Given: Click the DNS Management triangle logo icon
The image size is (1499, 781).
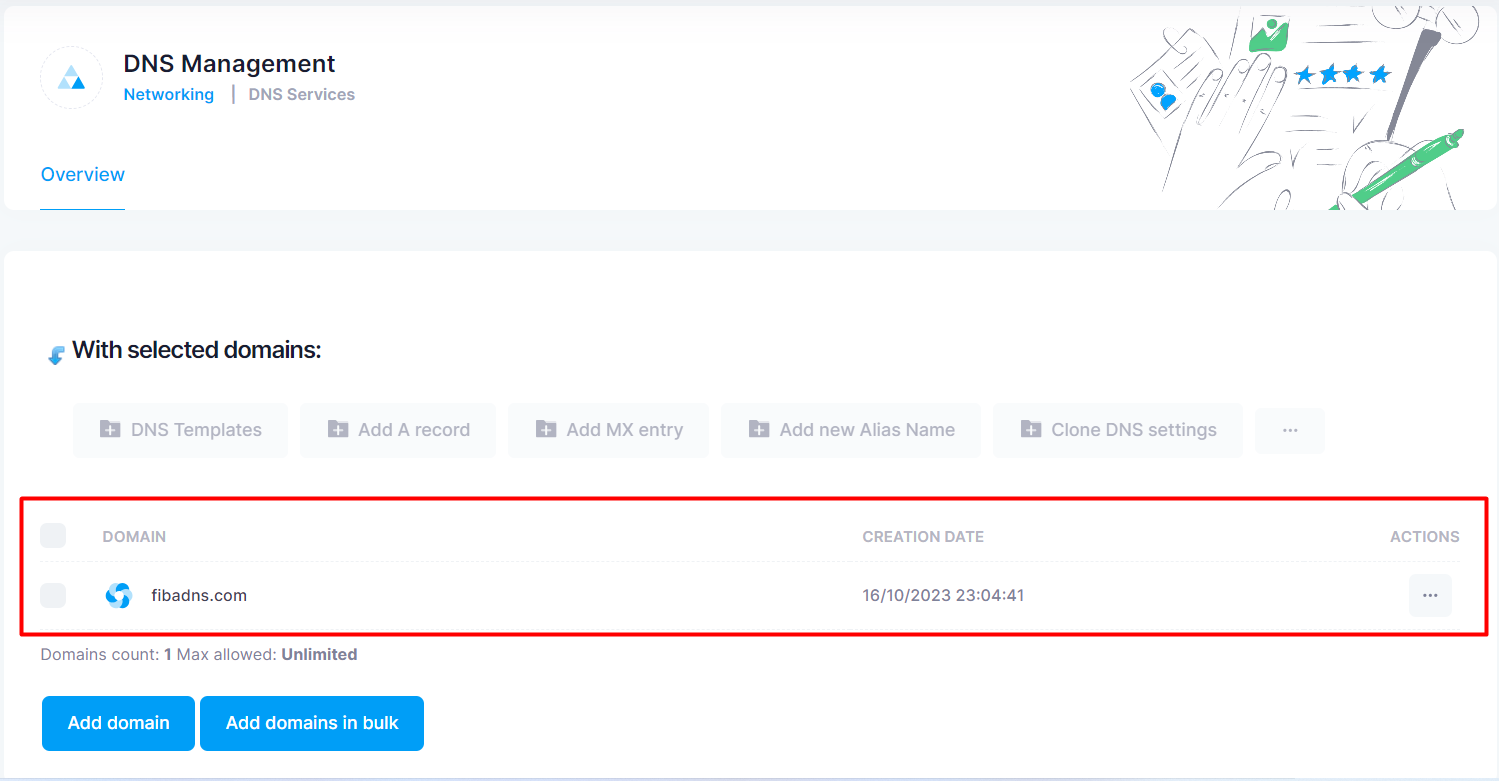Looking at the screenshot, I should 72,78.
